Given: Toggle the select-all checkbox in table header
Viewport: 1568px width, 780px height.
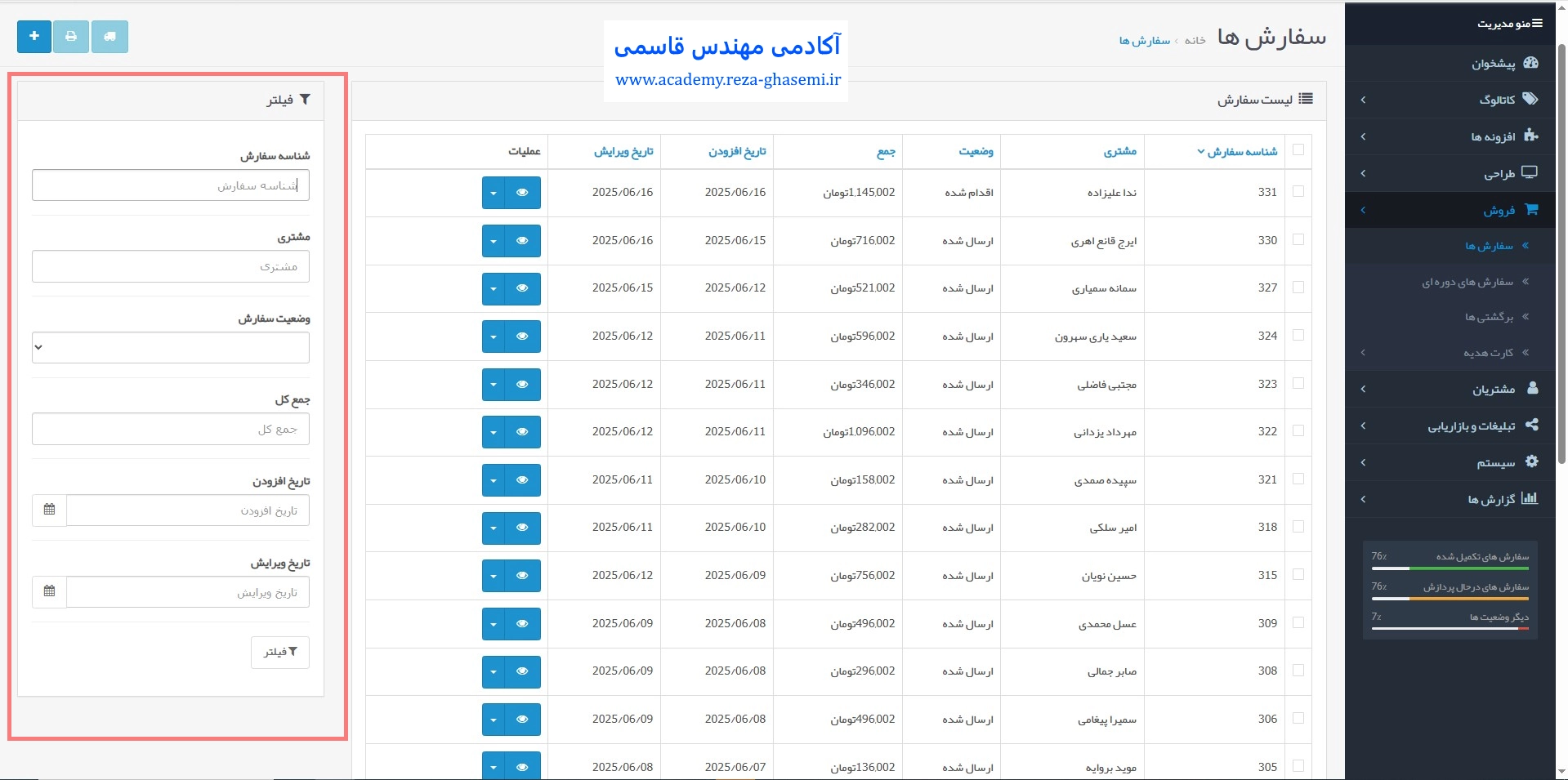Looking at the screenshot, I should coord(1298,150).
